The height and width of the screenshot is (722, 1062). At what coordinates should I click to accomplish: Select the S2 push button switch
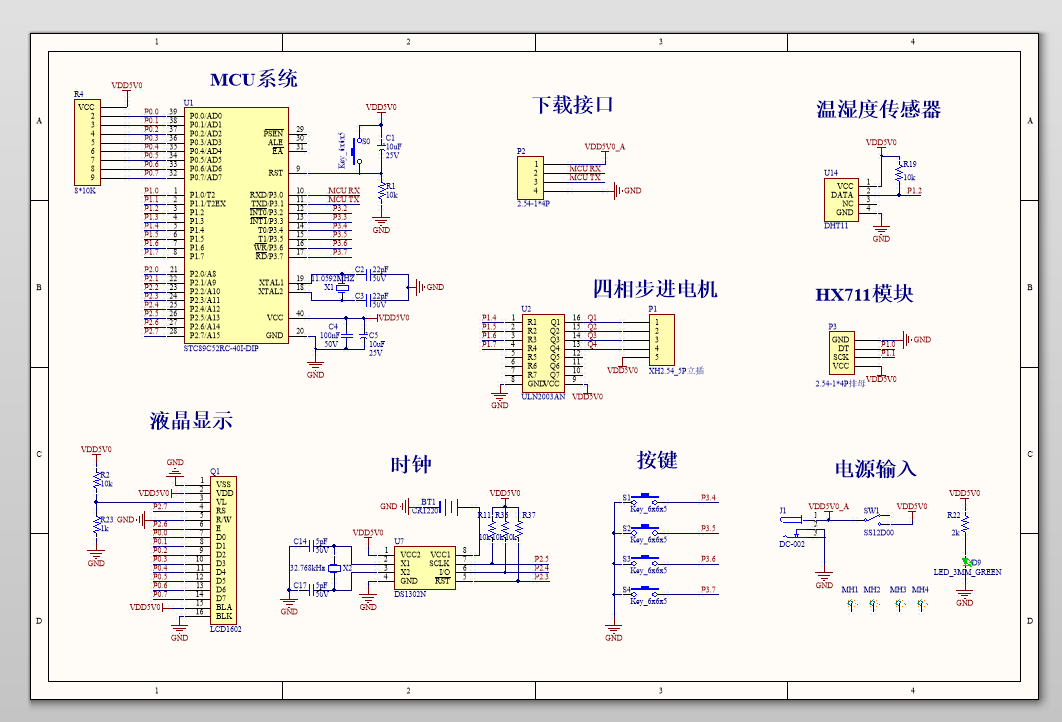tap(645, 528)
